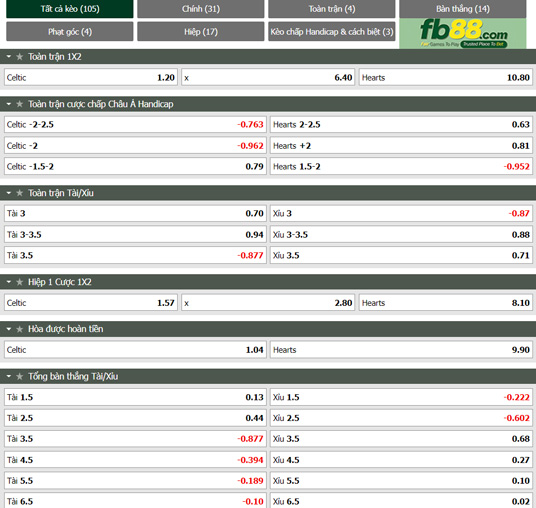Select Tài 3 at 0.70
Image resolution: width=536 pixels, height=508 pixels.
[x=135, y=214]
